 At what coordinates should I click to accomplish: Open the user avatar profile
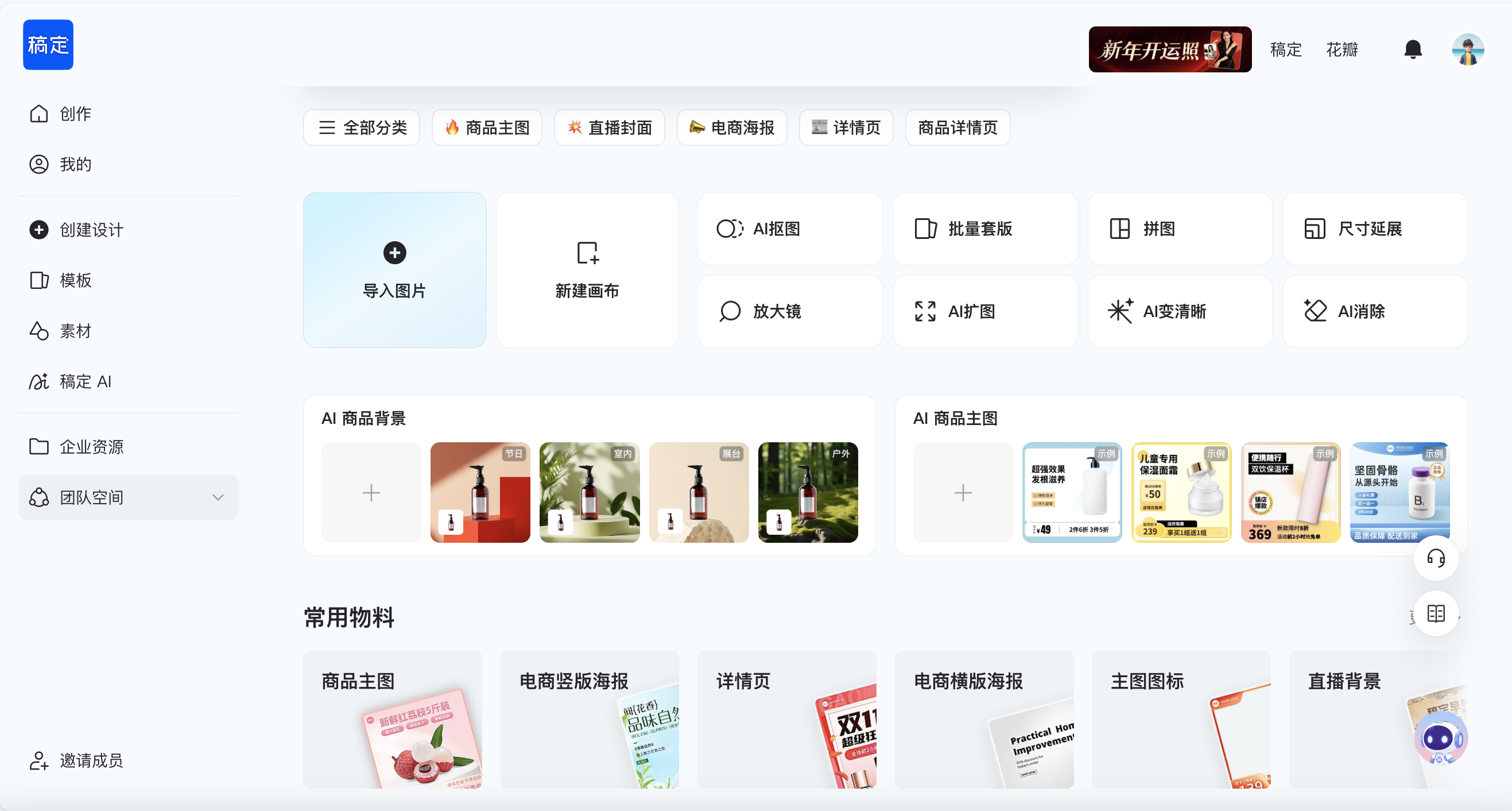tap(1468, 50)
